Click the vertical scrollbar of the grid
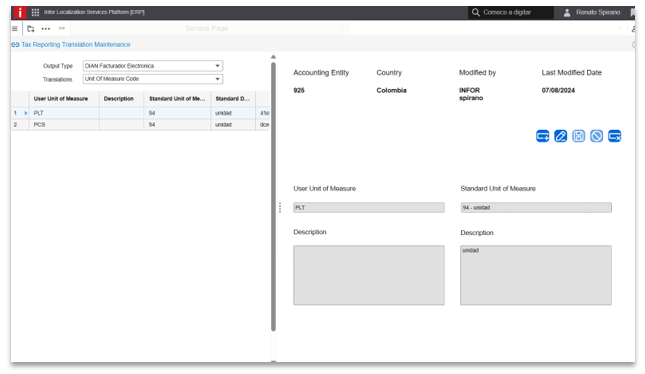645x374 pixels. point(273,197)
